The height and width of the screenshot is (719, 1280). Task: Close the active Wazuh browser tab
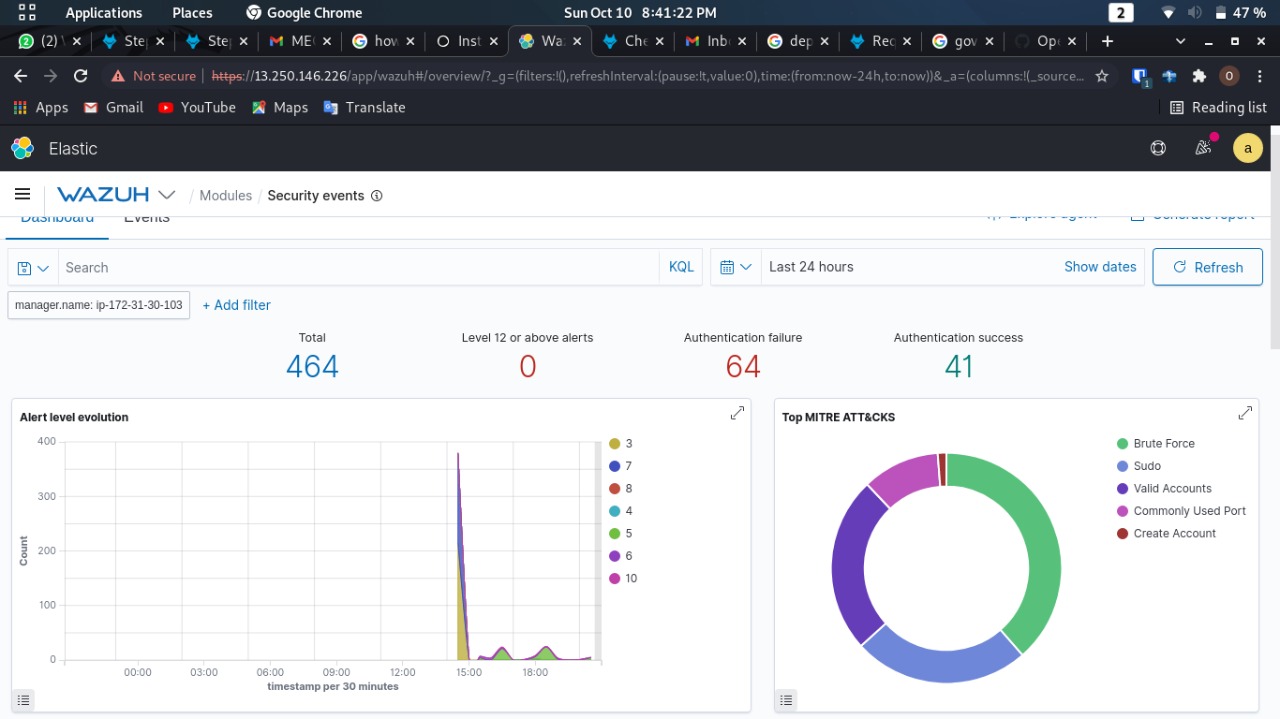tap(576, 41)
